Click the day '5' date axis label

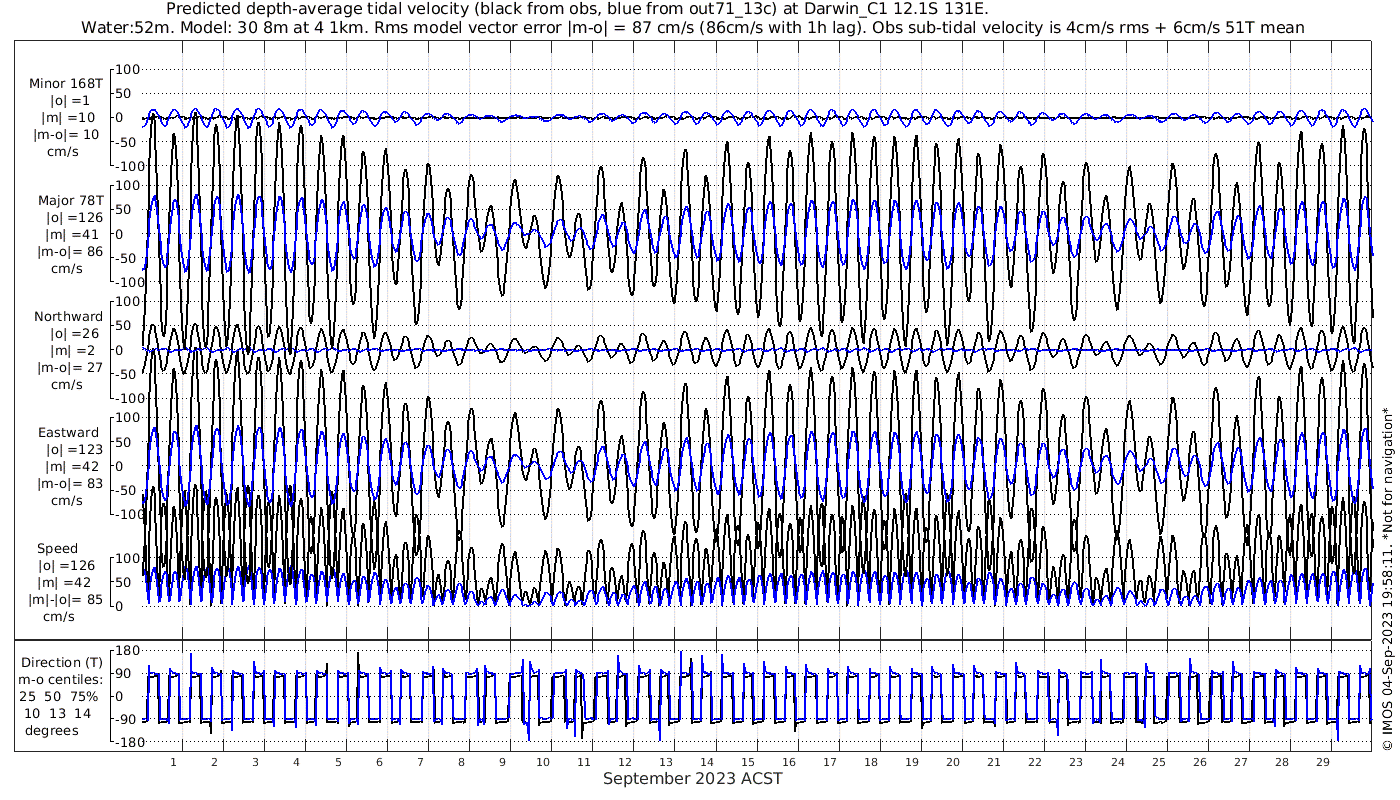tap(338, 762)
